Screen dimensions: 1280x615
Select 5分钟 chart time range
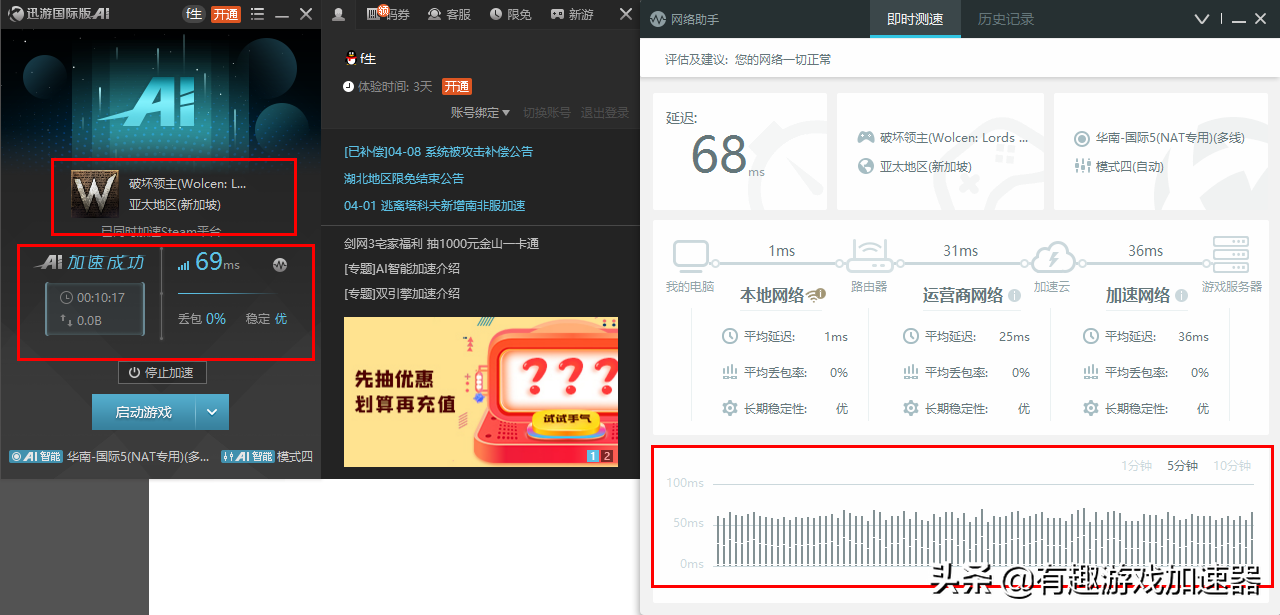1183,466
